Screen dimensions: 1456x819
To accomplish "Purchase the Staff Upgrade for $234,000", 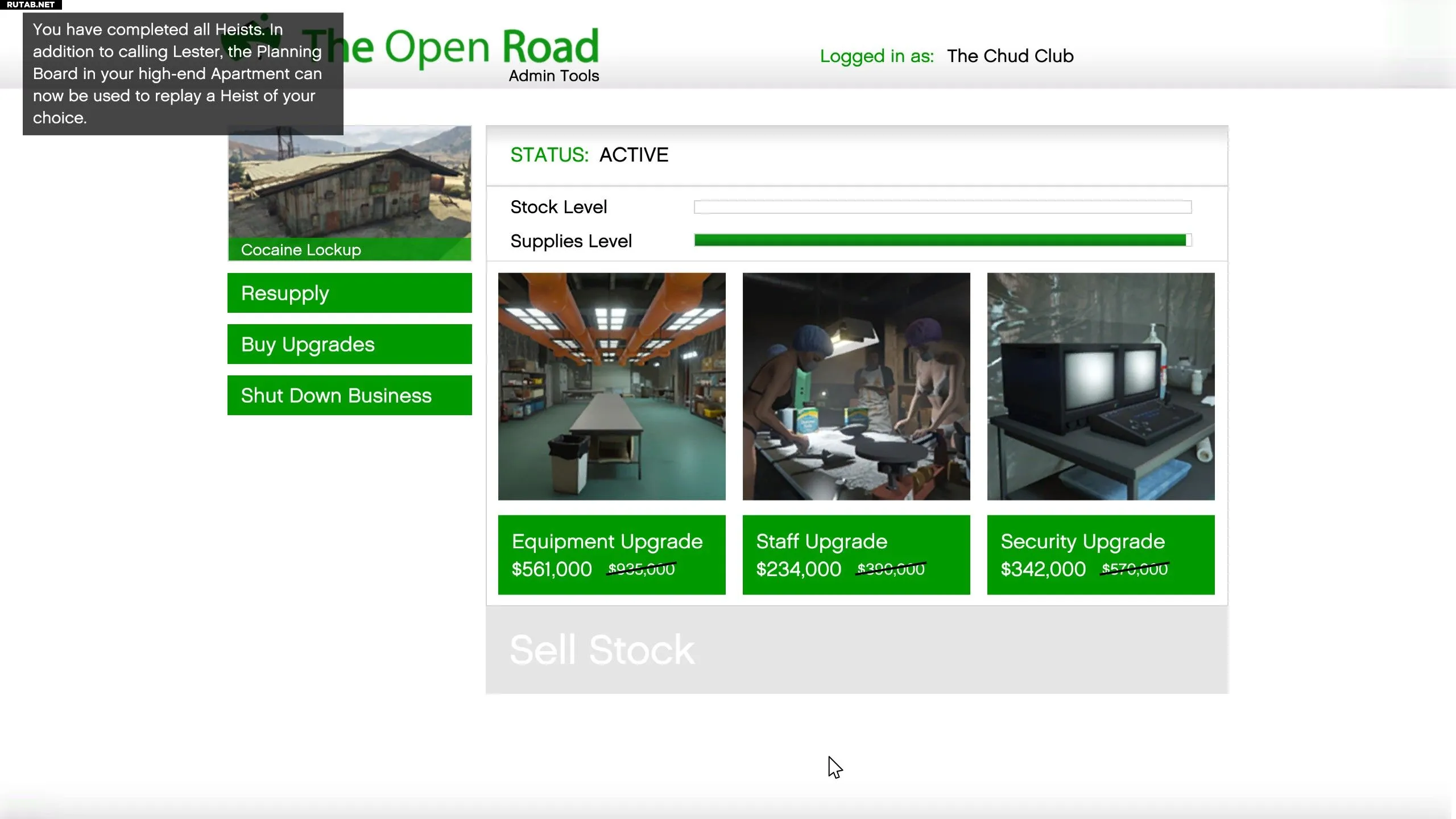I will point(856,555).
